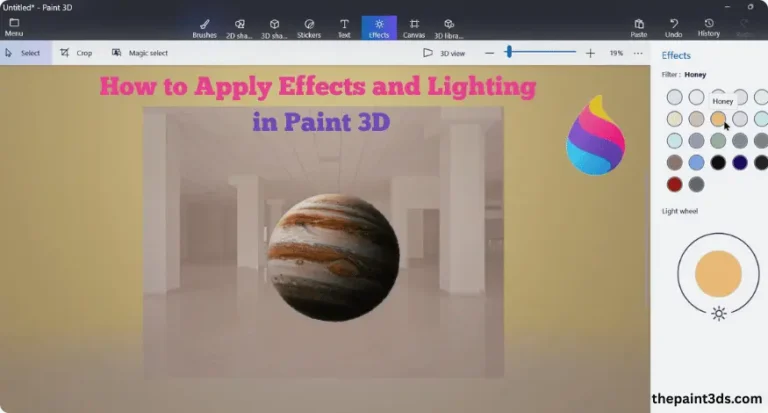Click the Paint 3D droplet logo
Viewport: 768px width, 413px height.
(x=595, y=135)
